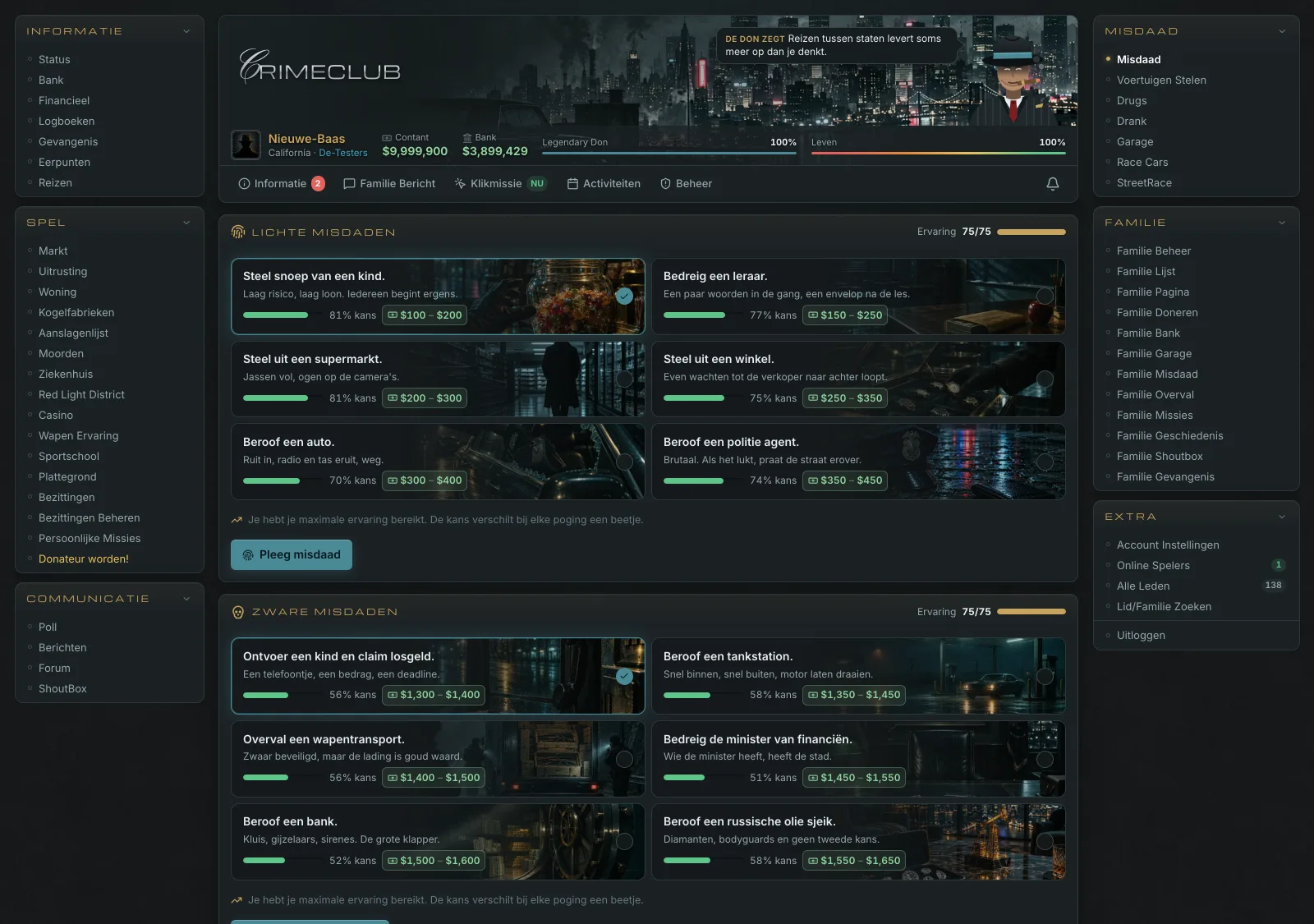Select the 'Beroof een tankstation' radio circle
Image resolution: width=1314 pixels, height=924 pixels.
pos(1045,676)
